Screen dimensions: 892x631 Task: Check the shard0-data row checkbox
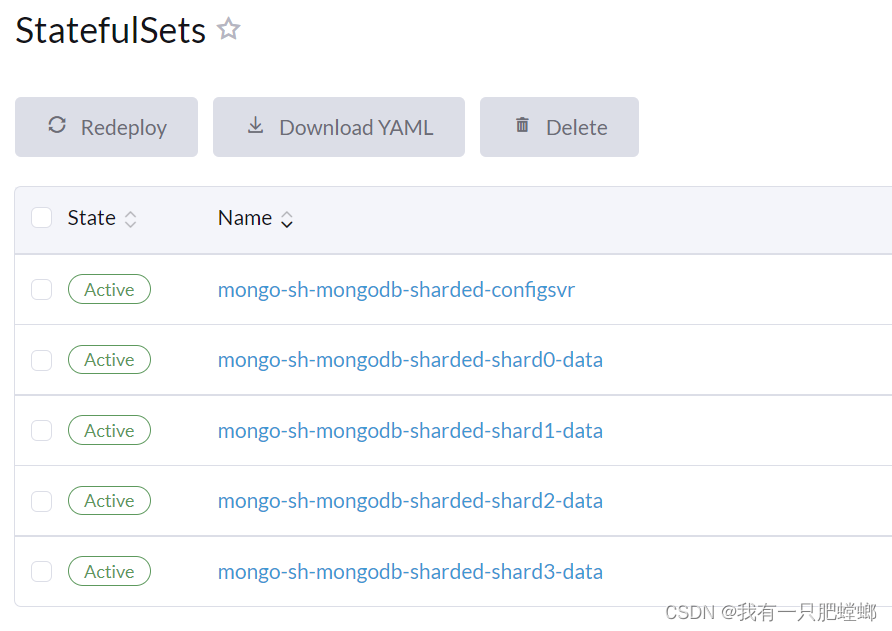(x=41, y=360)
